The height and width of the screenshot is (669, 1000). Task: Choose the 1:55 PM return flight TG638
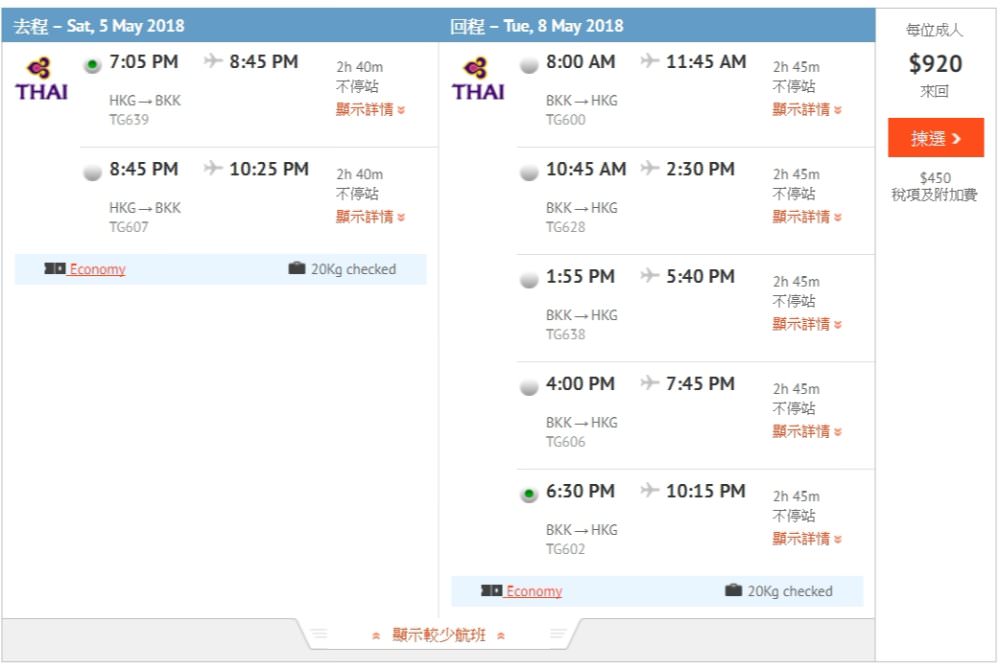tap(529, 280)
